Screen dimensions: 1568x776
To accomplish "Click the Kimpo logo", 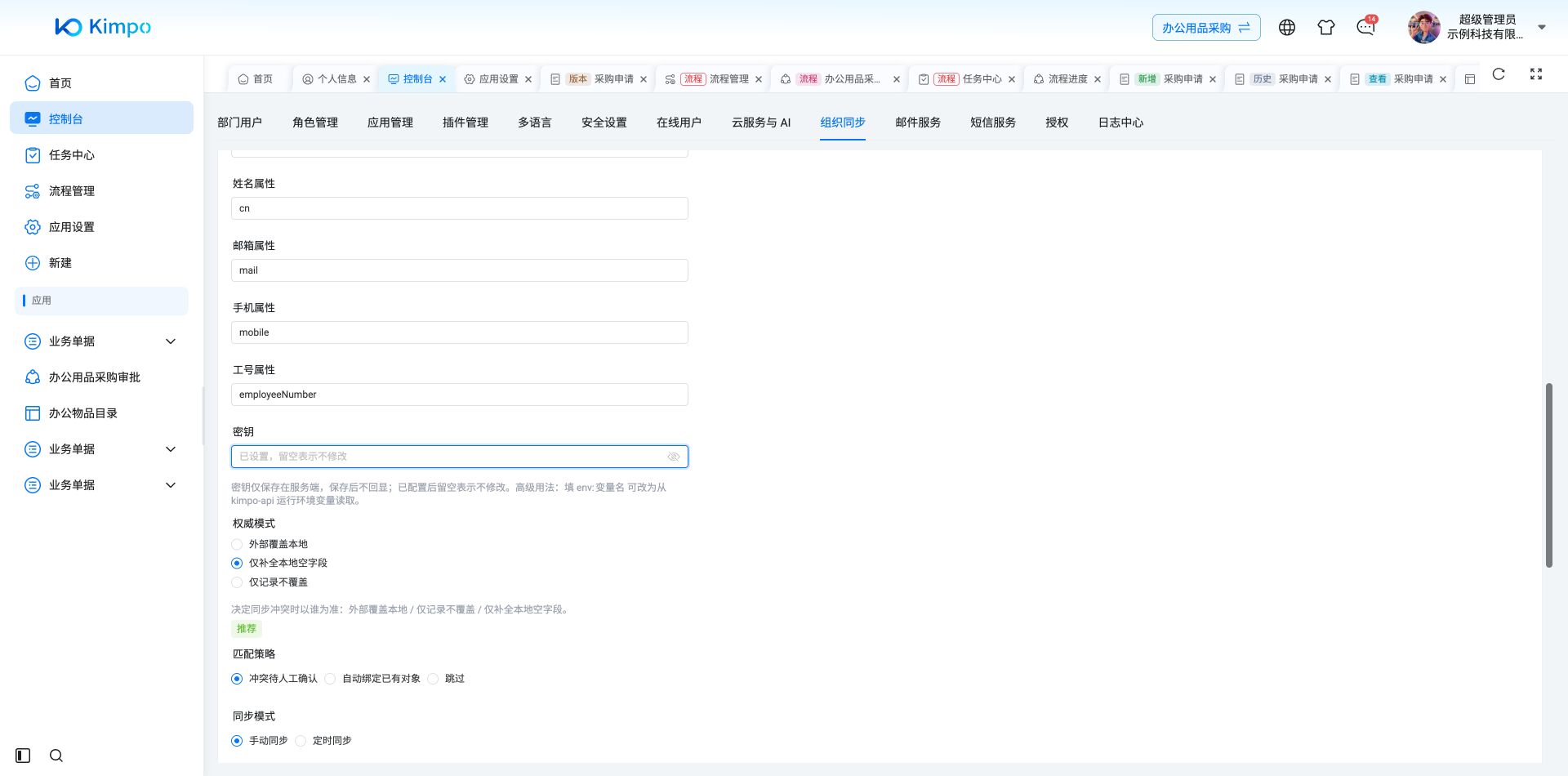I will pyautogui.click(x=103, y=27).
